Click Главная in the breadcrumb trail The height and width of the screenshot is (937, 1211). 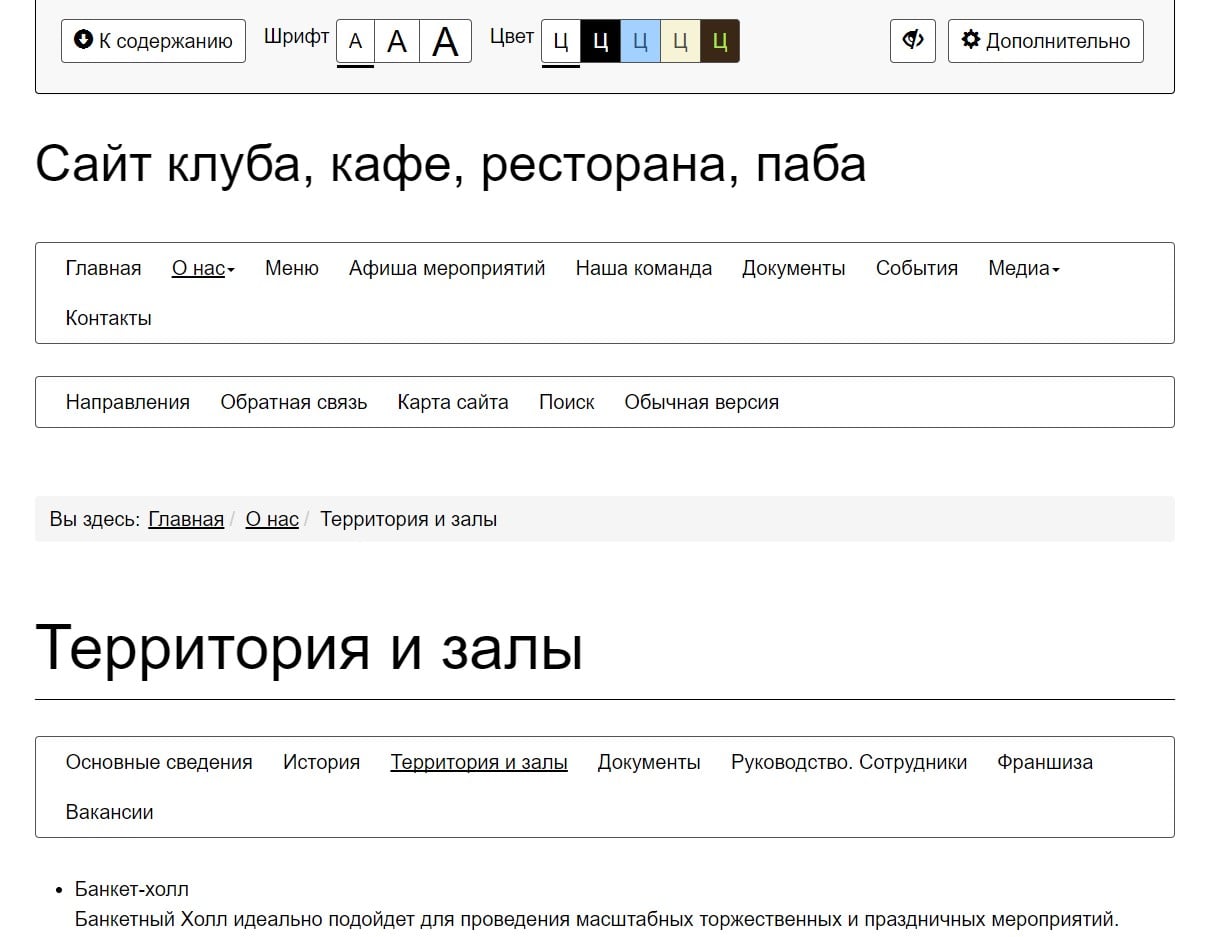tap(186, 519)
